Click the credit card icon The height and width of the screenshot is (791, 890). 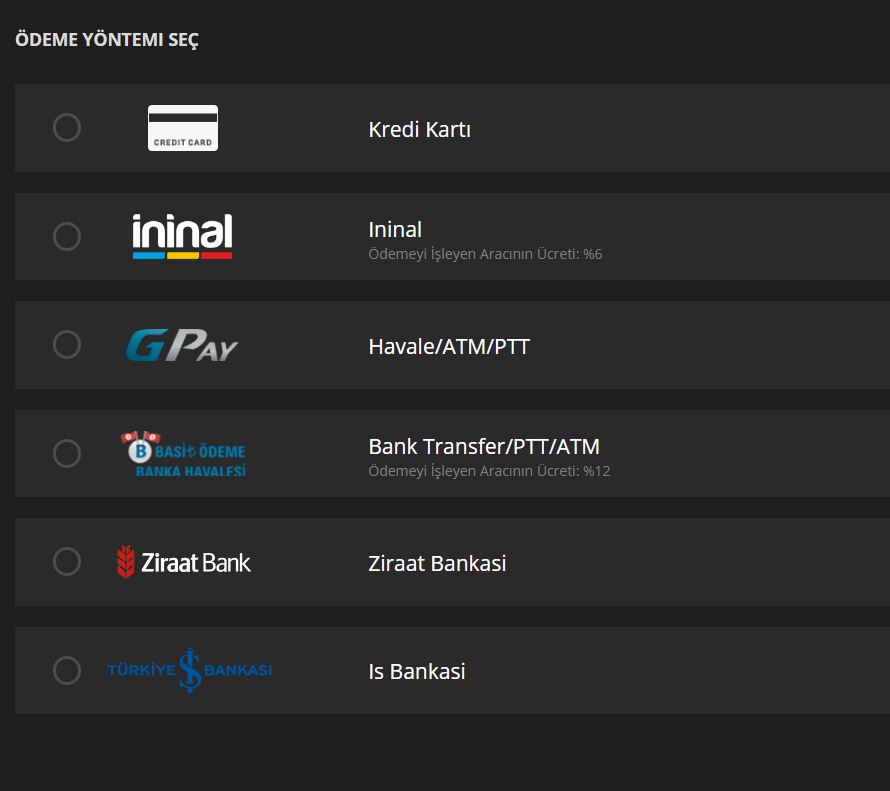point(183,128)
